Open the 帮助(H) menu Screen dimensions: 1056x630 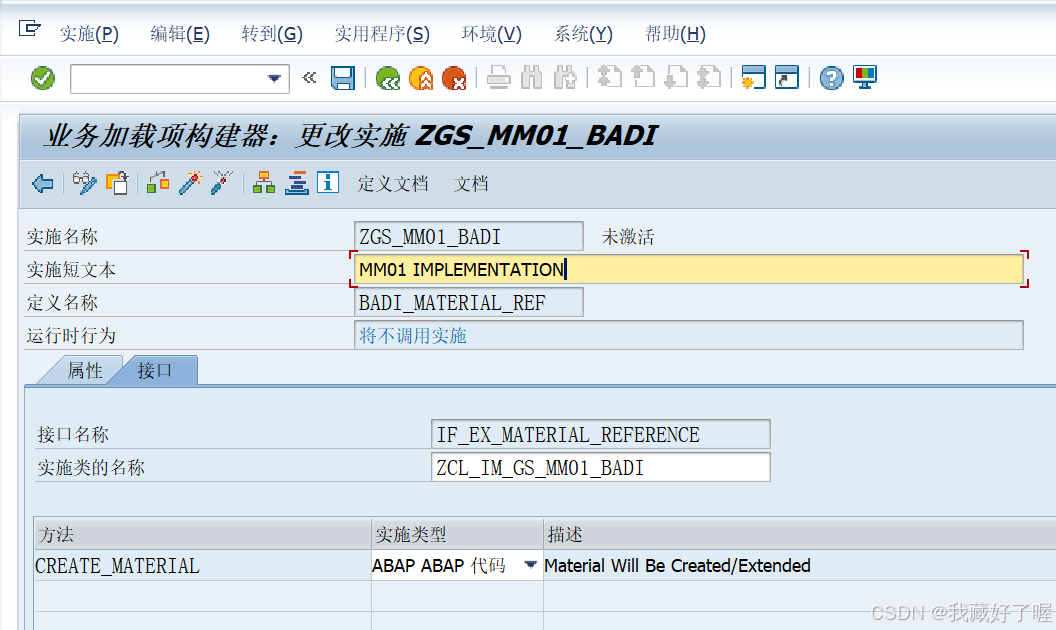pyautogui.click(x=675, y=34)
